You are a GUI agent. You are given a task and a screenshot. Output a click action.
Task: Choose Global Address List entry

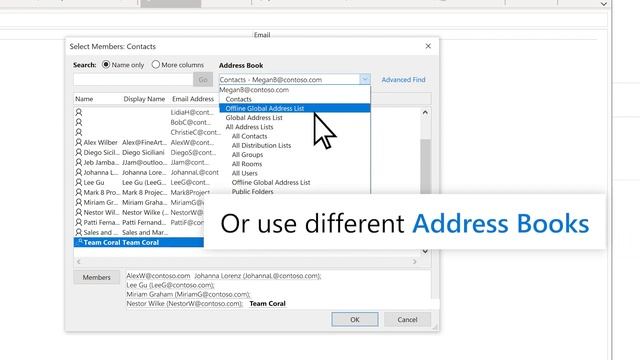[254, 118]
